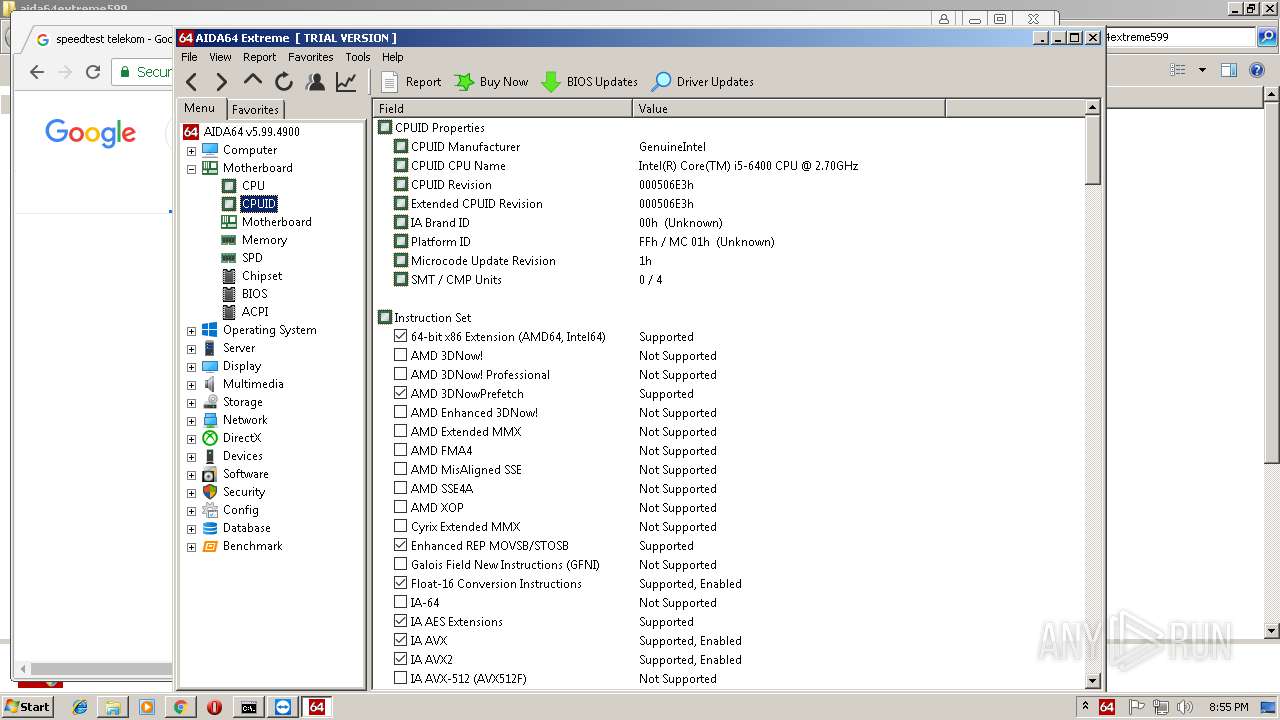The height and width of the screenshot is (720, 1280).
Task: Click the Software tree item
Action: tap(245, 474)
